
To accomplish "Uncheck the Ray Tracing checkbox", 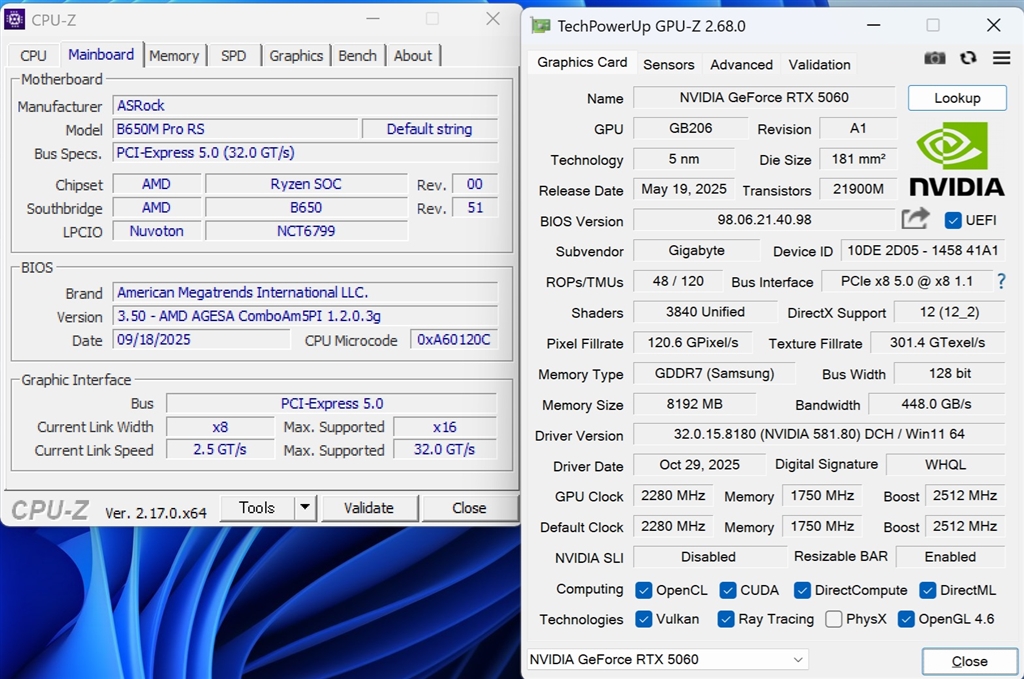I will [726, 620].
